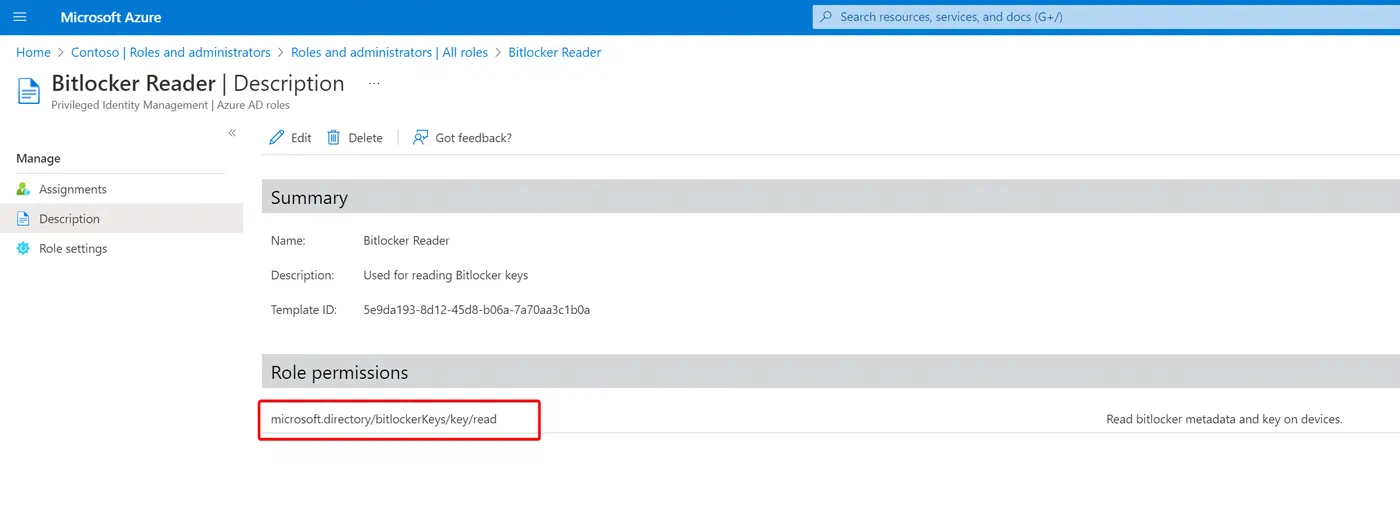Click the Edit pencil icon
The height and width of the screenshot is (521, 1400).
[277, 138]
